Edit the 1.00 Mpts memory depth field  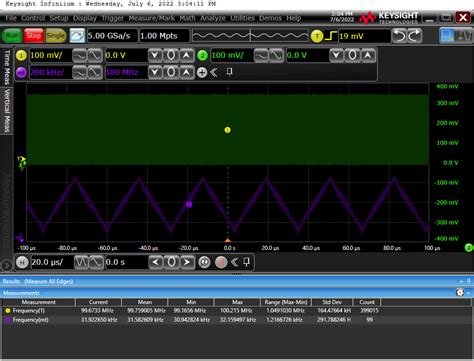click(164, 36)
